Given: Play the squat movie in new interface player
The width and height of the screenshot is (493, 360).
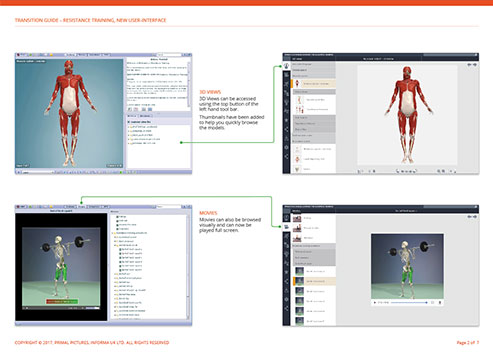Looking at the screenshot, I should pos(375,302).
